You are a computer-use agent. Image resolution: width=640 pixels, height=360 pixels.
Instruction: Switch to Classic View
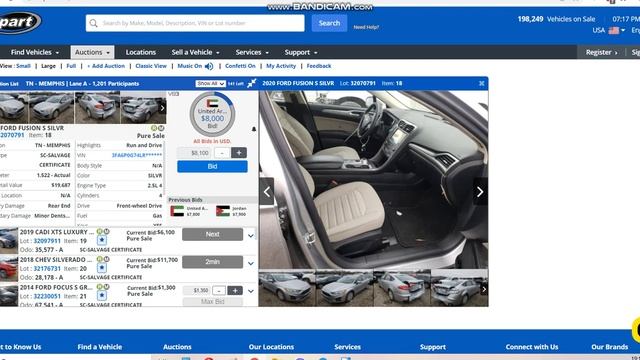click(151, 66)
